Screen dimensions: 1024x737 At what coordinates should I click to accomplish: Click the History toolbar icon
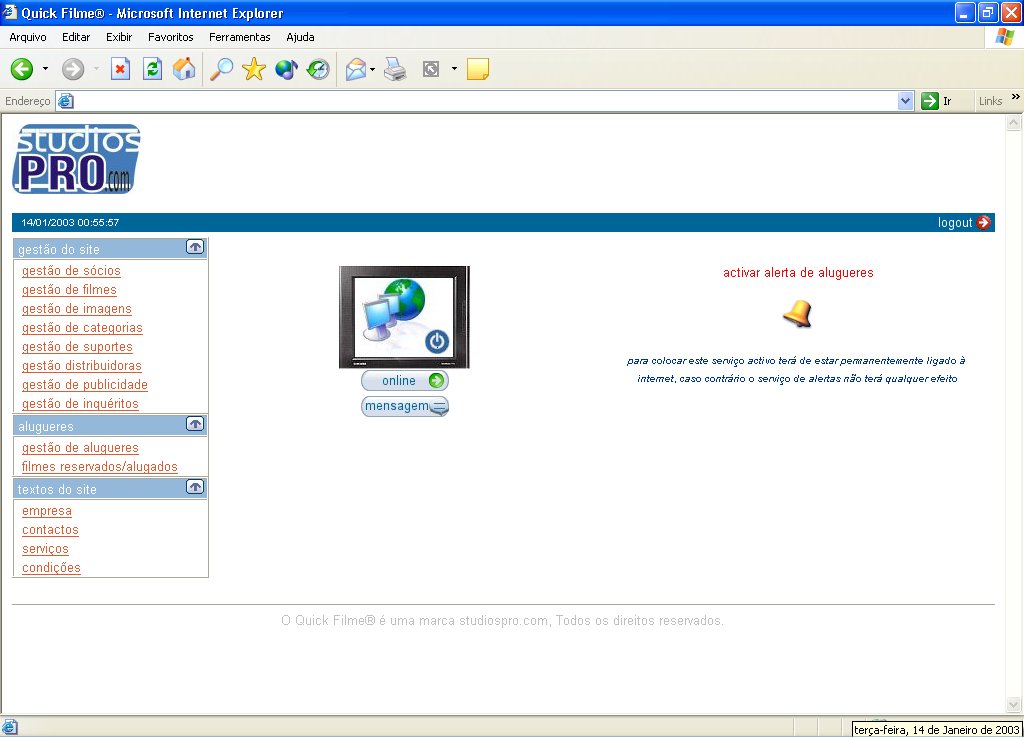coord(318,69)
